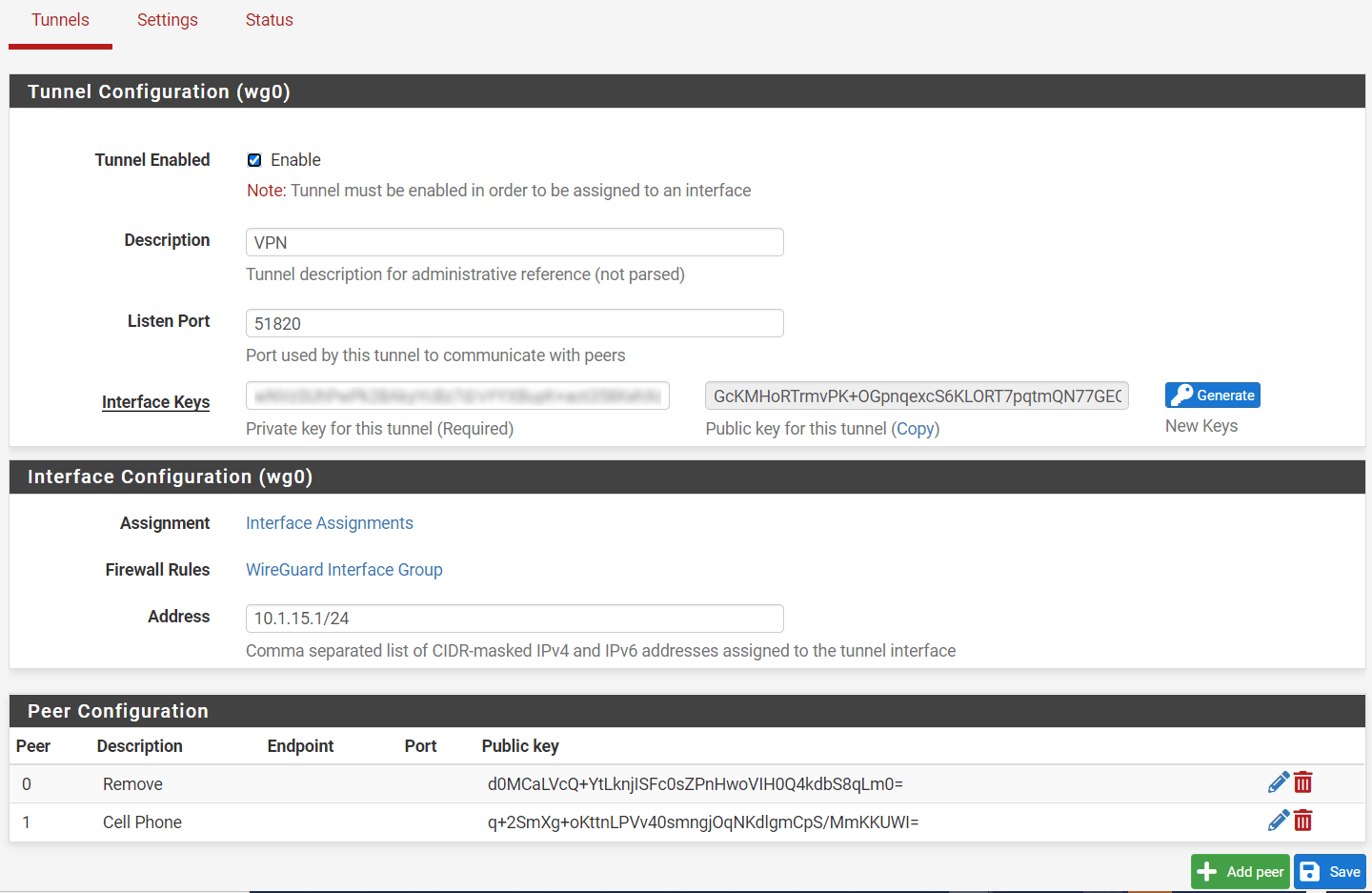The image size is (1372, 893).
Task: Copy the tunnel public key link
Action: click(x=916, y=429)
